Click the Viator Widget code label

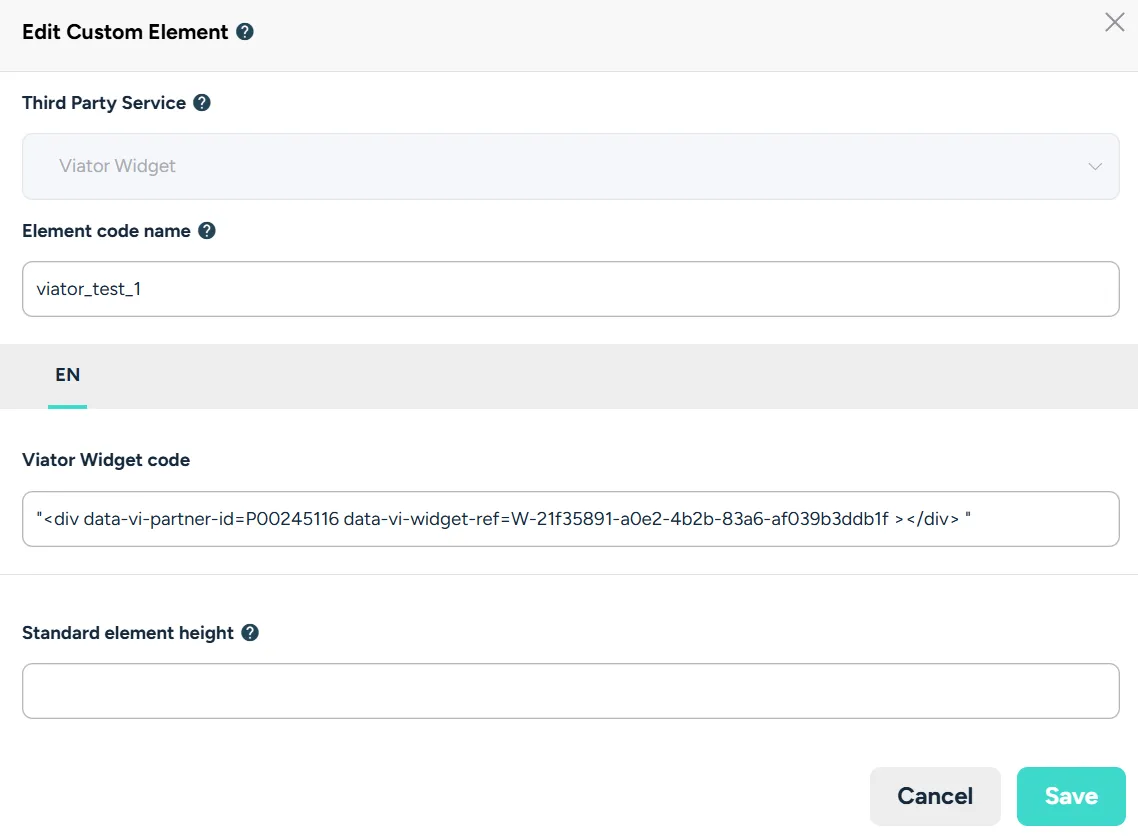coord(106,460)
